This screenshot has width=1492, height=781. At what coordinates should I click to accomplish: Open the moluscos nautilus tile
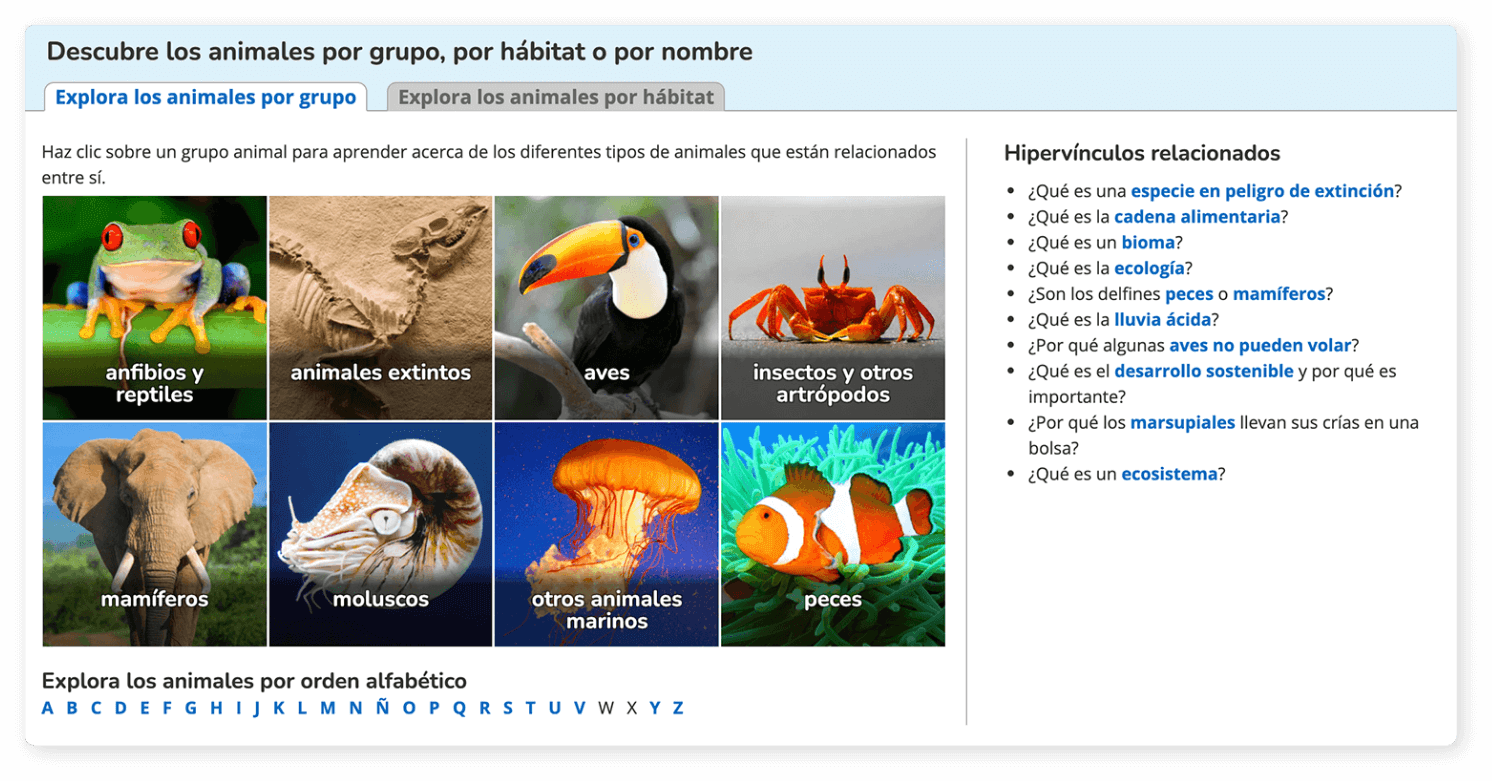[x=380, y=534]
